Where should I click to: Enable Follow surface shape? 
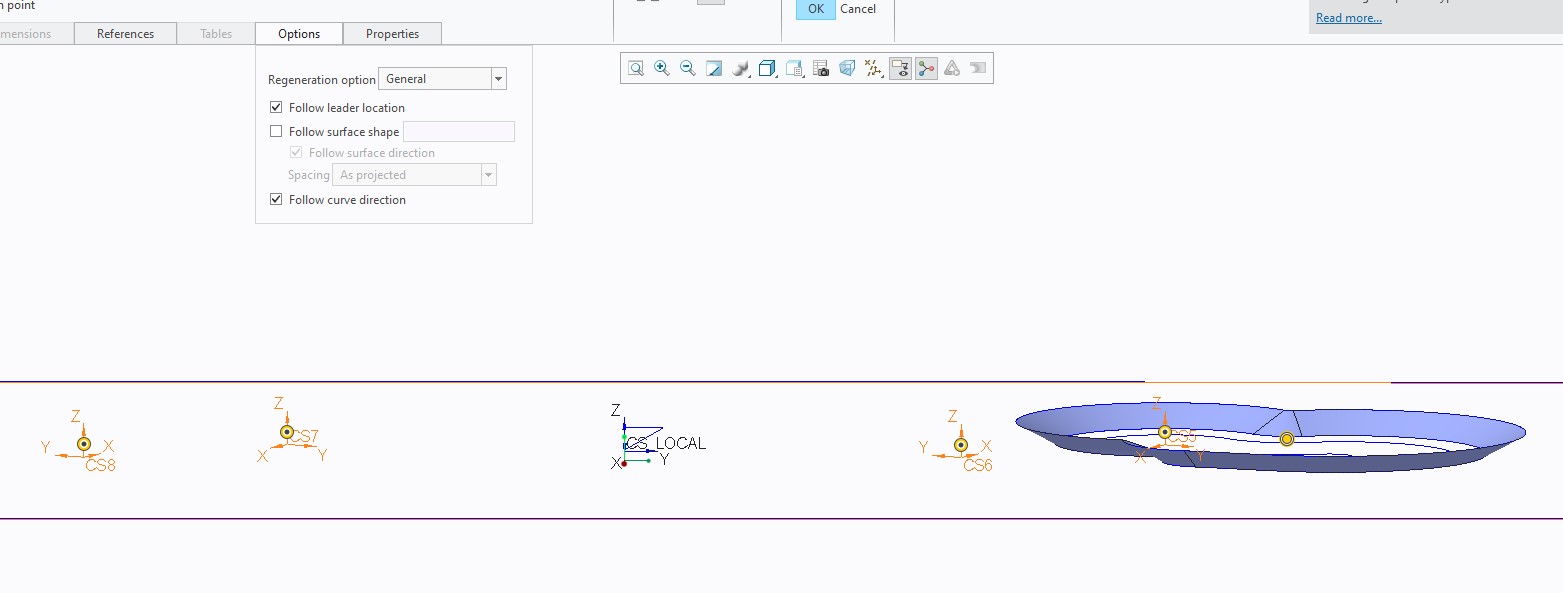(276, 131)
